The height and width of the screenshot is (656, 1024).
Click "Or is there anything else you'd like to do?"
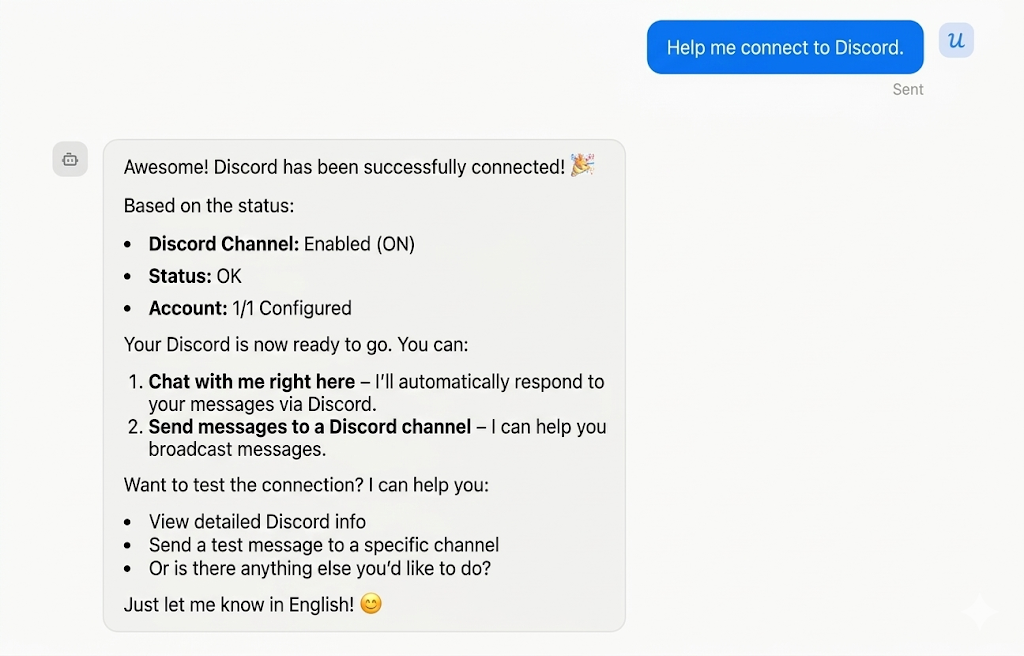tap(320, 568)
